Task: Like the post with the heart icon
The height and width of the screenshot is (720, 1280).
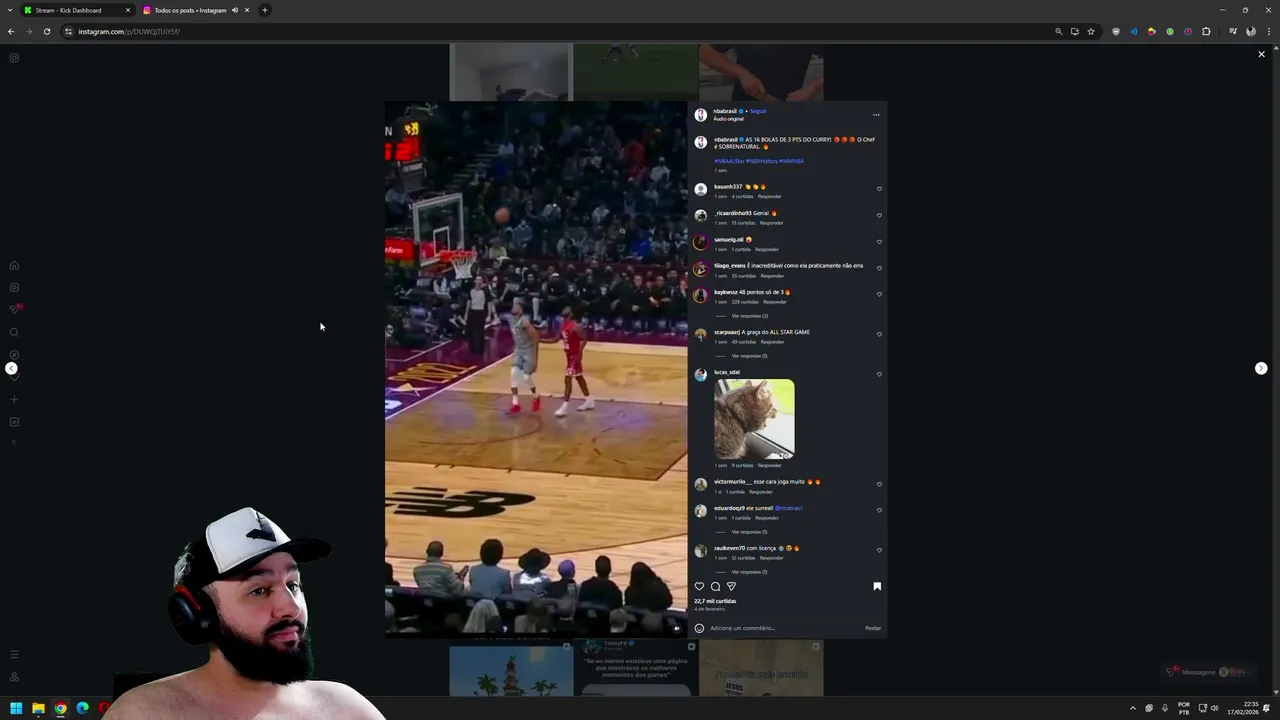Action: pos(699,586)
